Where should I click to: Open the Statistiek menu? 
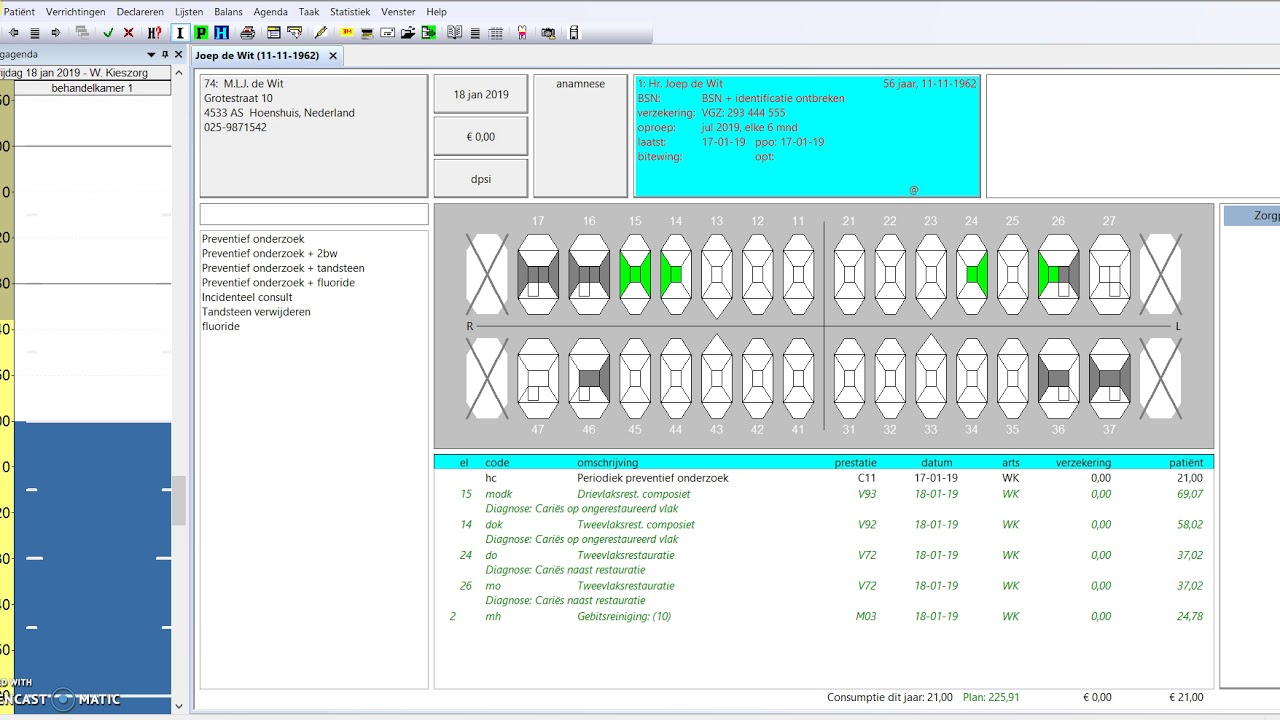350,12
